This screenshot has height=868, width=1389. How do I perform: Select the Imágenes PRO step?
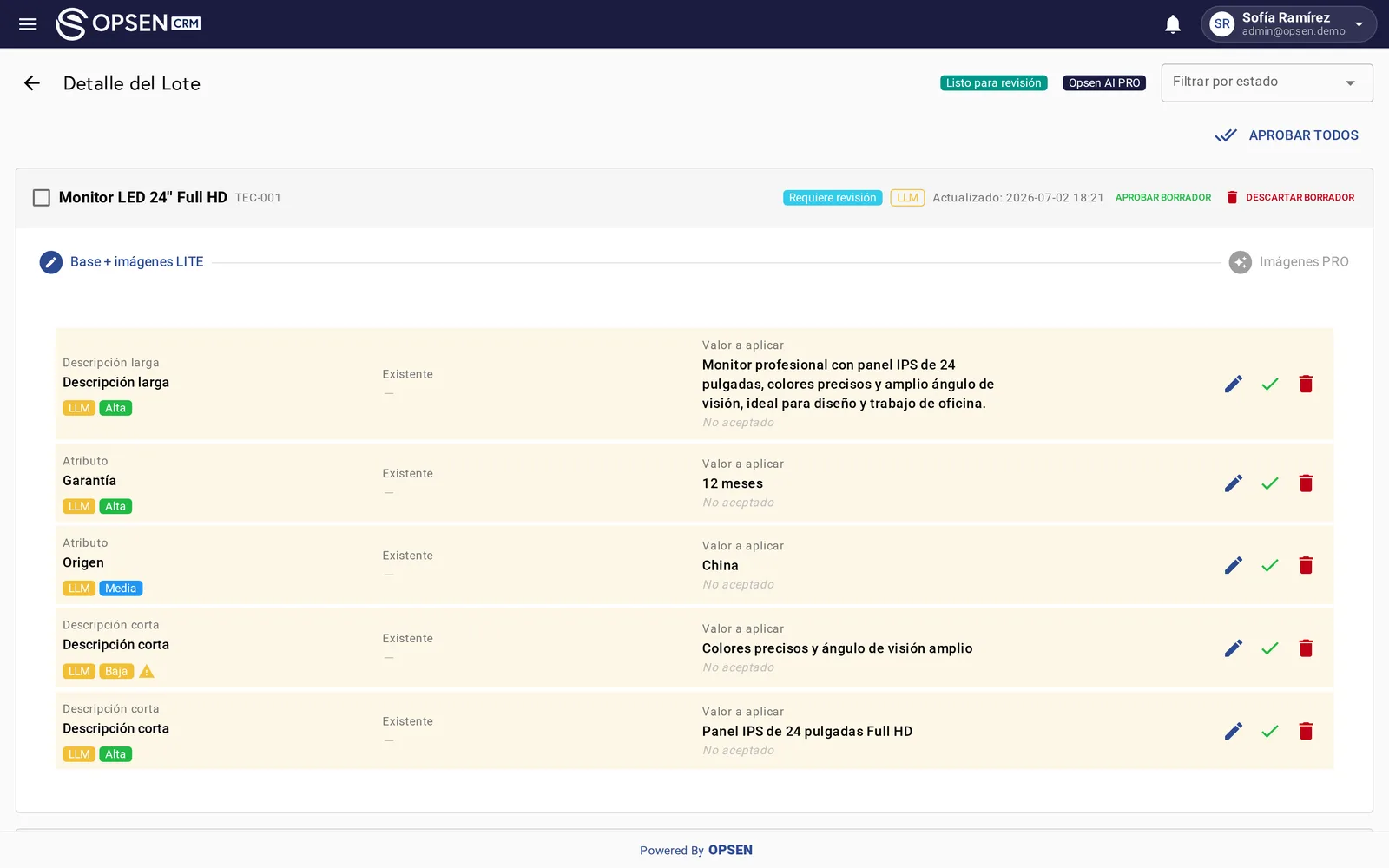[1288, 262]
